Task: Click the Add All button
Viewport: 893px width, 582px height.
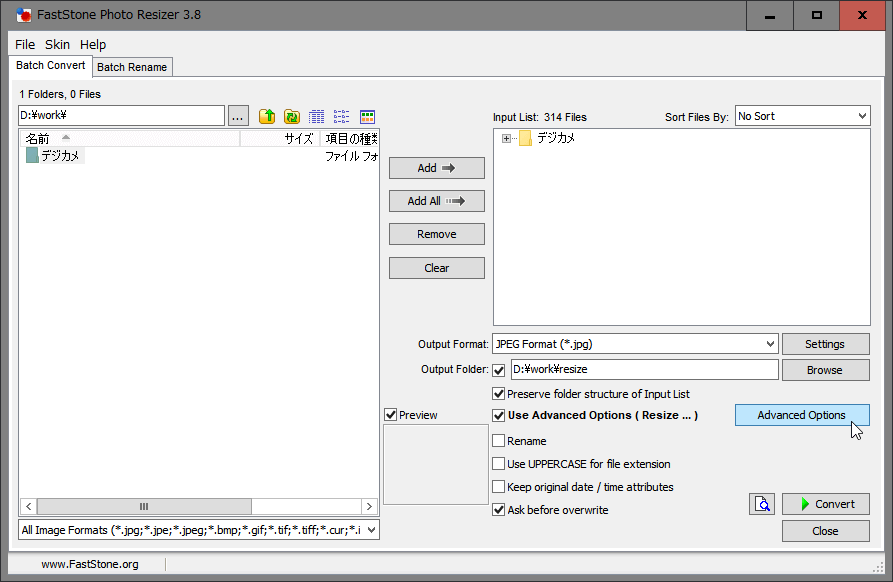Action: pyautogui.click(x=436, y=201)
